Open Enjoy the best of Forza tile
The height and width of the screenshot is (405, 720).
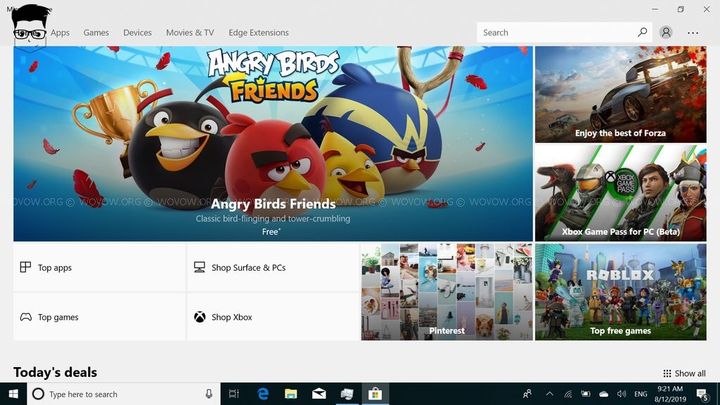pyautogui.click(x=620, y=94)
